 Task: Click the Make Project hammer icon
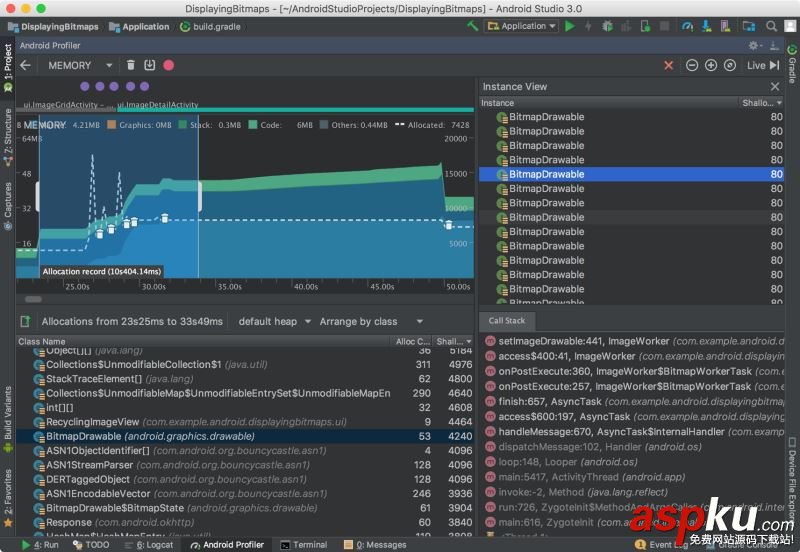(472, 26)
